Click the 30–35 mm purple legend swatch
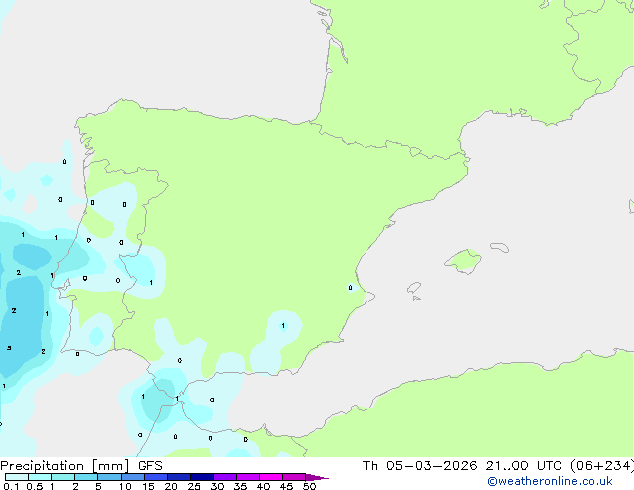The width and height of the screenshot is (634, 490). click(224, 477)
